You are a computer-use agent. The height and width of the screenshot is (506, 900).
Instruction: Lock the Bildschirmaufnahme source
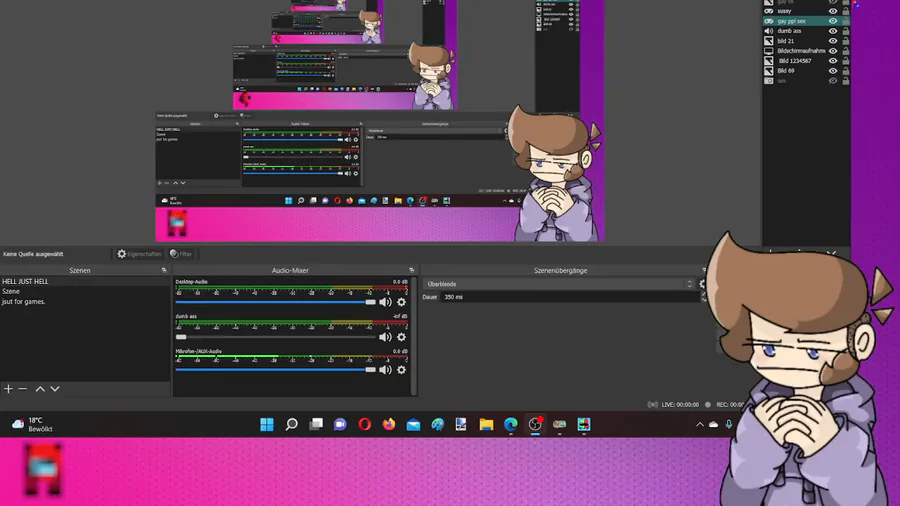click(x=845, y=50)
